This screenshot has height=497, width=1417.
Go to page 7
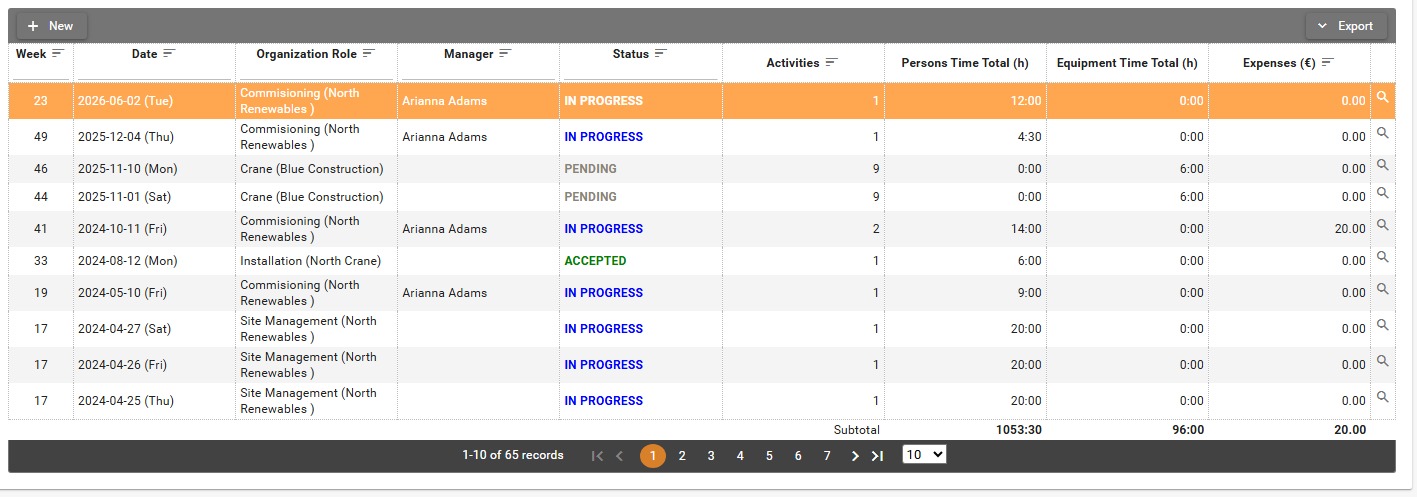827,456
